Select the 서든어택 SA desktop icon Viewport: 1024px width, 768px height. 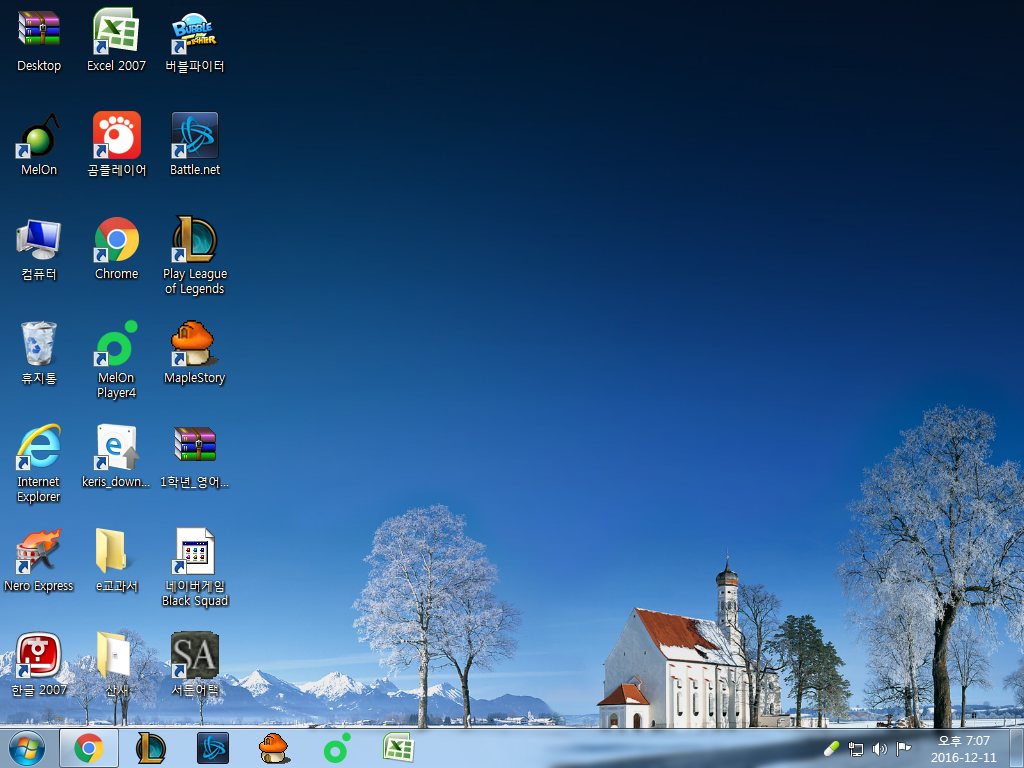[x=195, y=655]
